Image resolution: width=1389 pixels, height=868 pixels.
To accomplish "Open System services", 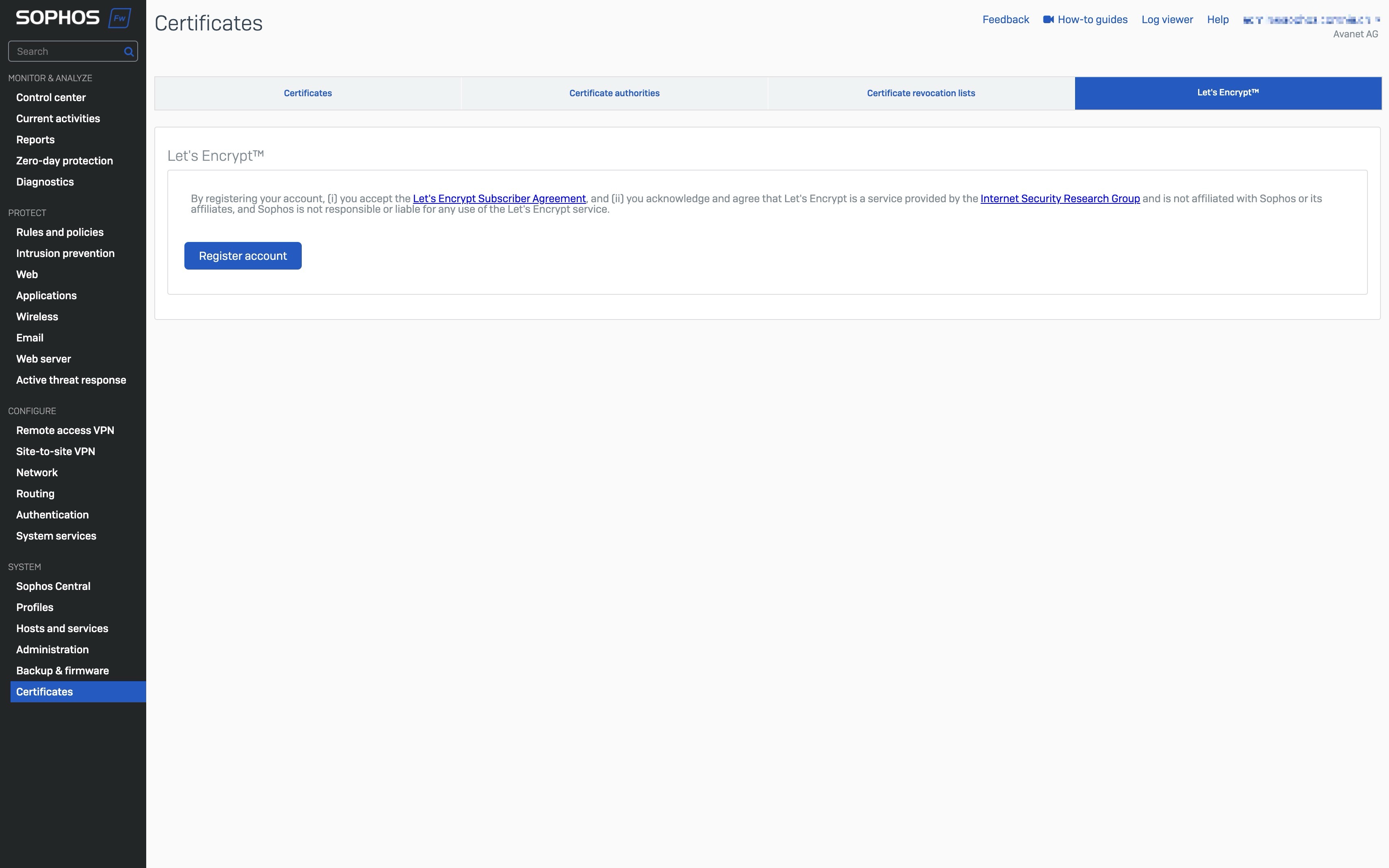I will click(56, 536).
